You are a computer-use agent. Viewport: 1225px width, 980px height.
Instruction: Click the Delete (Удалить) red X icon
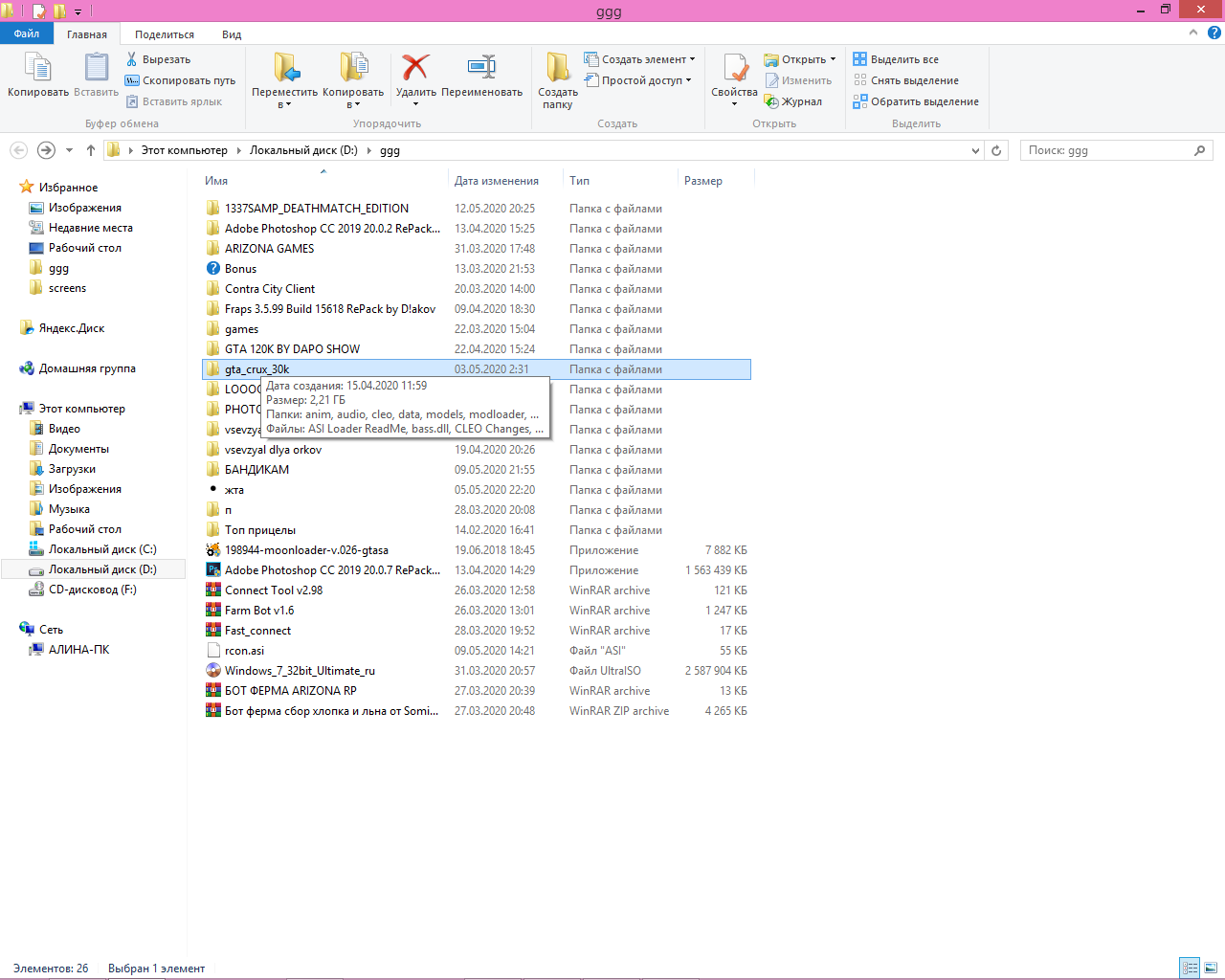click(415, 69)
